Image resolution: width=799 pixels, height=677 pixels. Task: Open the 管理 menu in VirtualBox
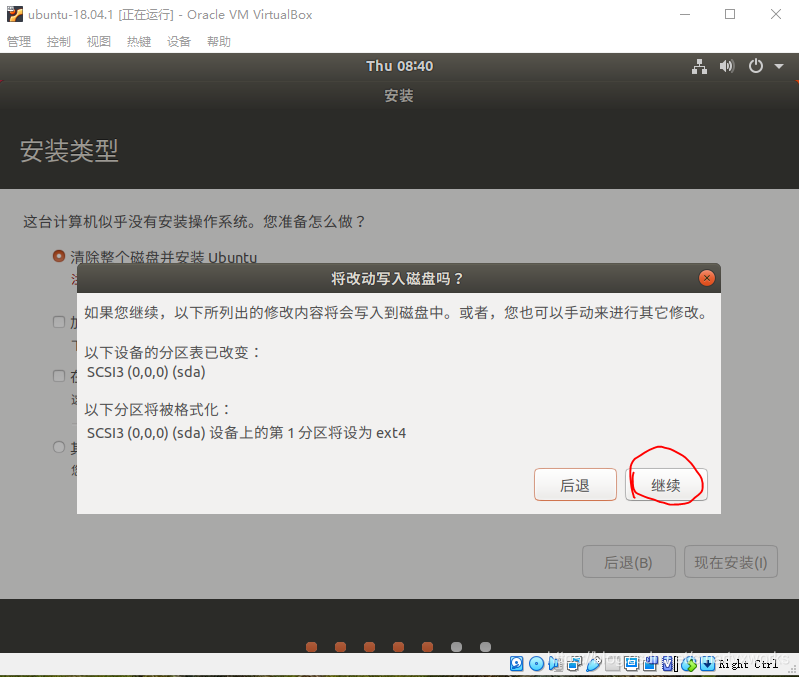coord(19,41)
